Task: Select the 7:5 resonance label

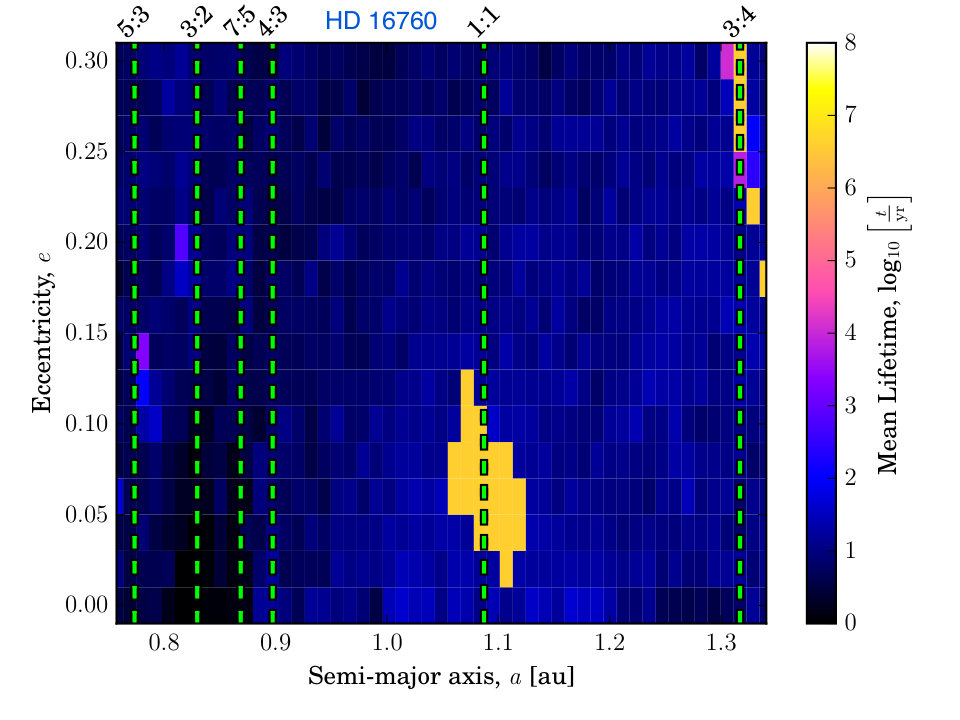Action: (239, 23)
